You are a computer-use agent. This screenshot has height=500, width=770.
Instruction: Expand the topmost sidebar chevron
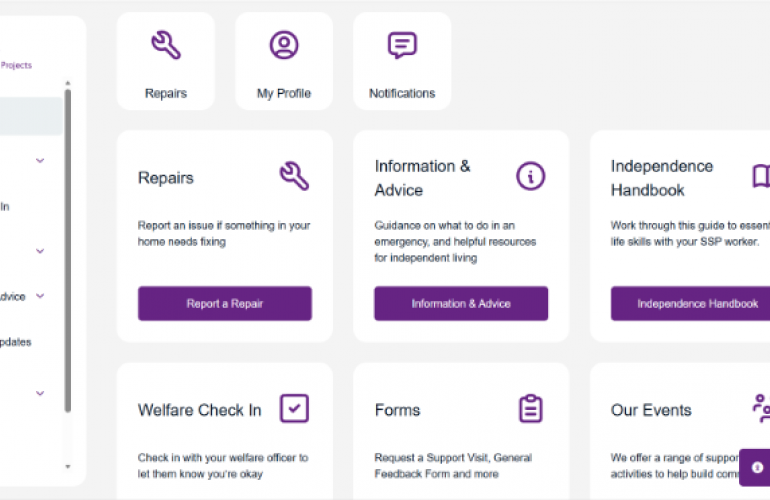click(x=40, y=160)
